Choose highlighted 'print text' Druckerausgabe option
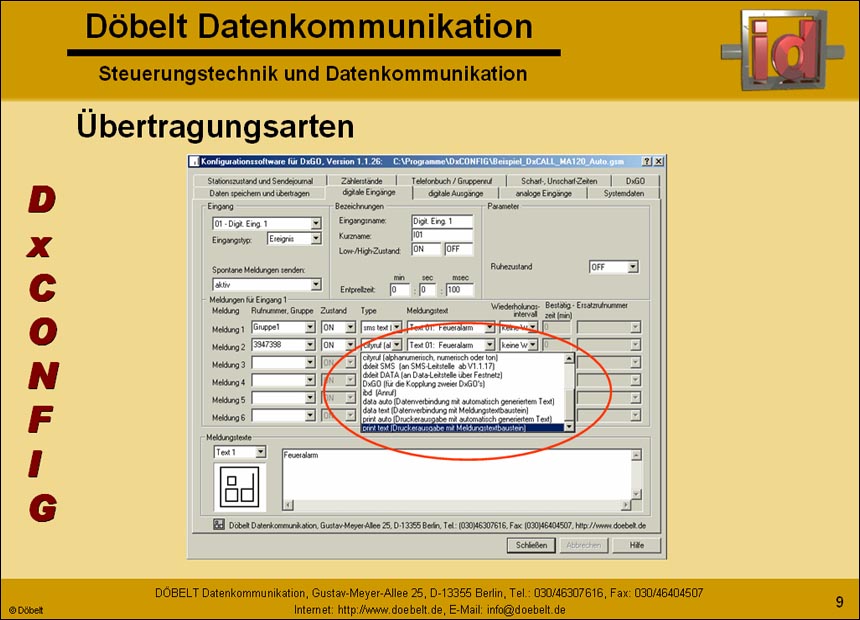The height and width of the screenshot is (620, 860). [x=462, y=428]
